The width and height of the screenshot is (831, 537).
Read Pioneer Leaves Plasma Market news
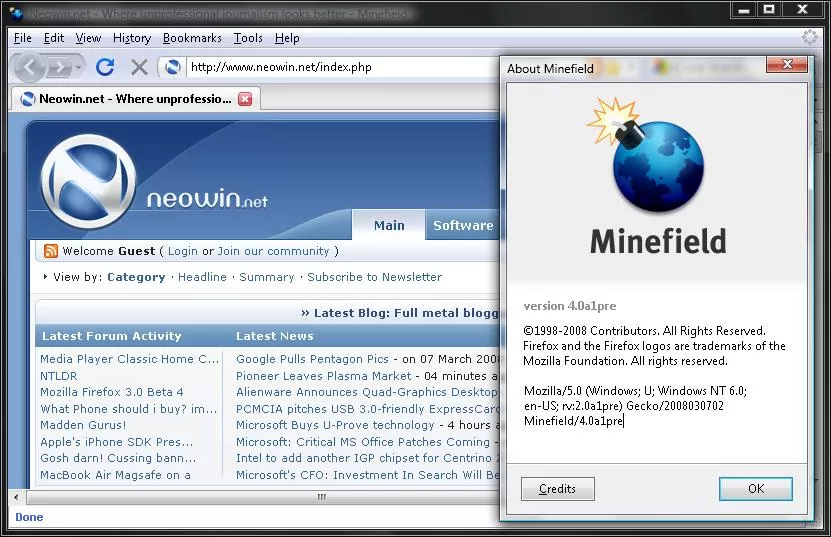(x=323, y=376)
